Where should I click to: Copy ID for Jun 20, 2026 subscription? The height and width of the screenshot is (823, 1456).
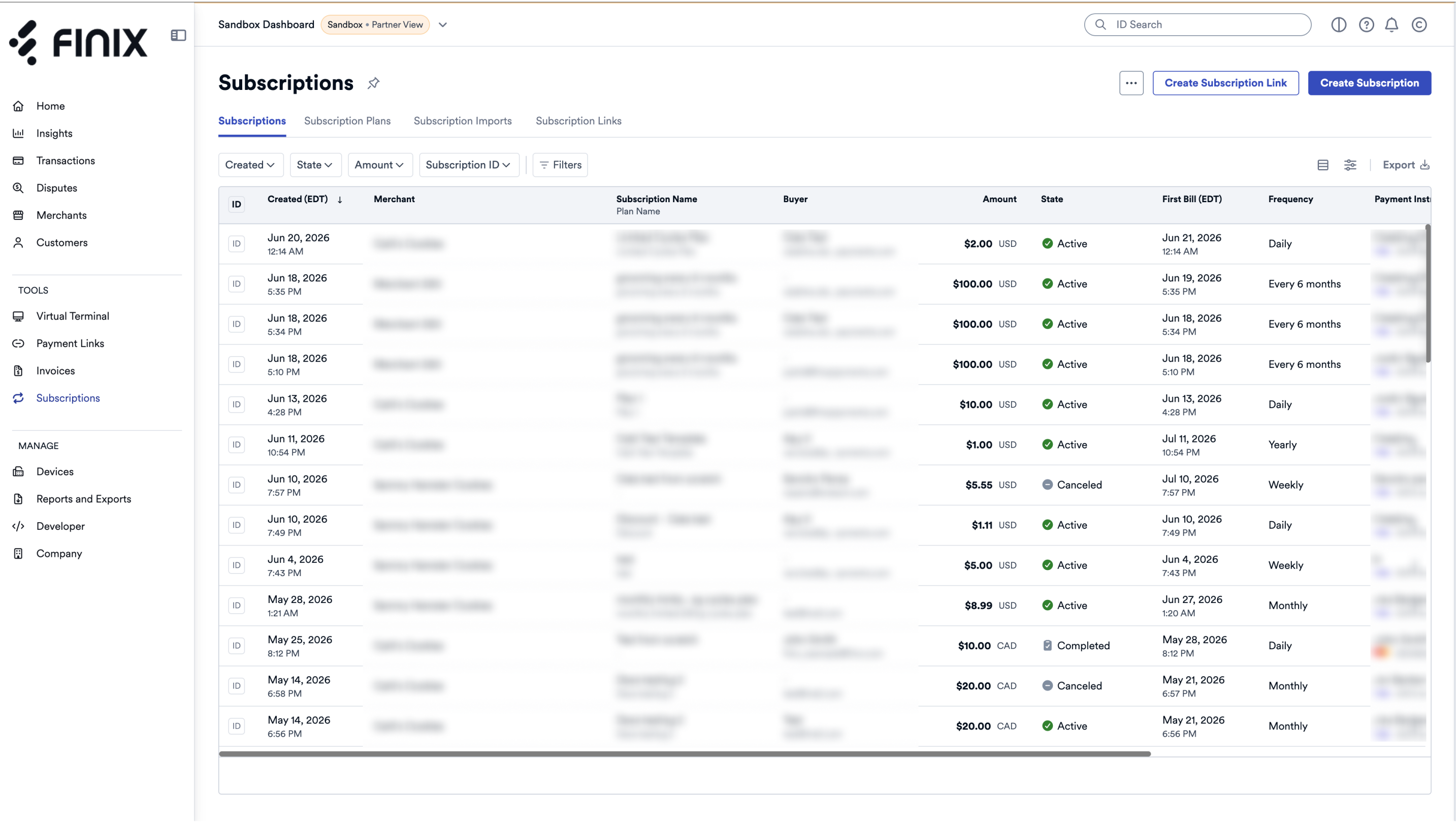[x=236, y=244]
